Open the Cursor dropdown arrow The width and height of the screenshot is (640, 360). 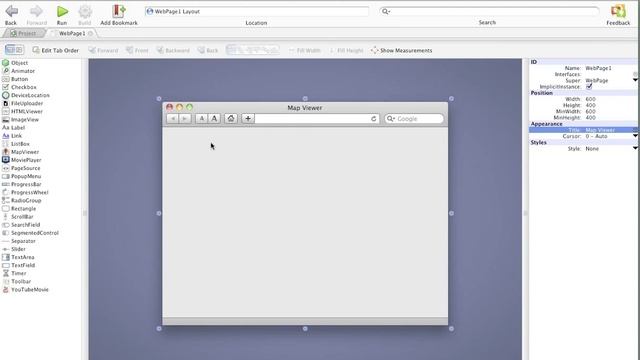tap(635, 136)
